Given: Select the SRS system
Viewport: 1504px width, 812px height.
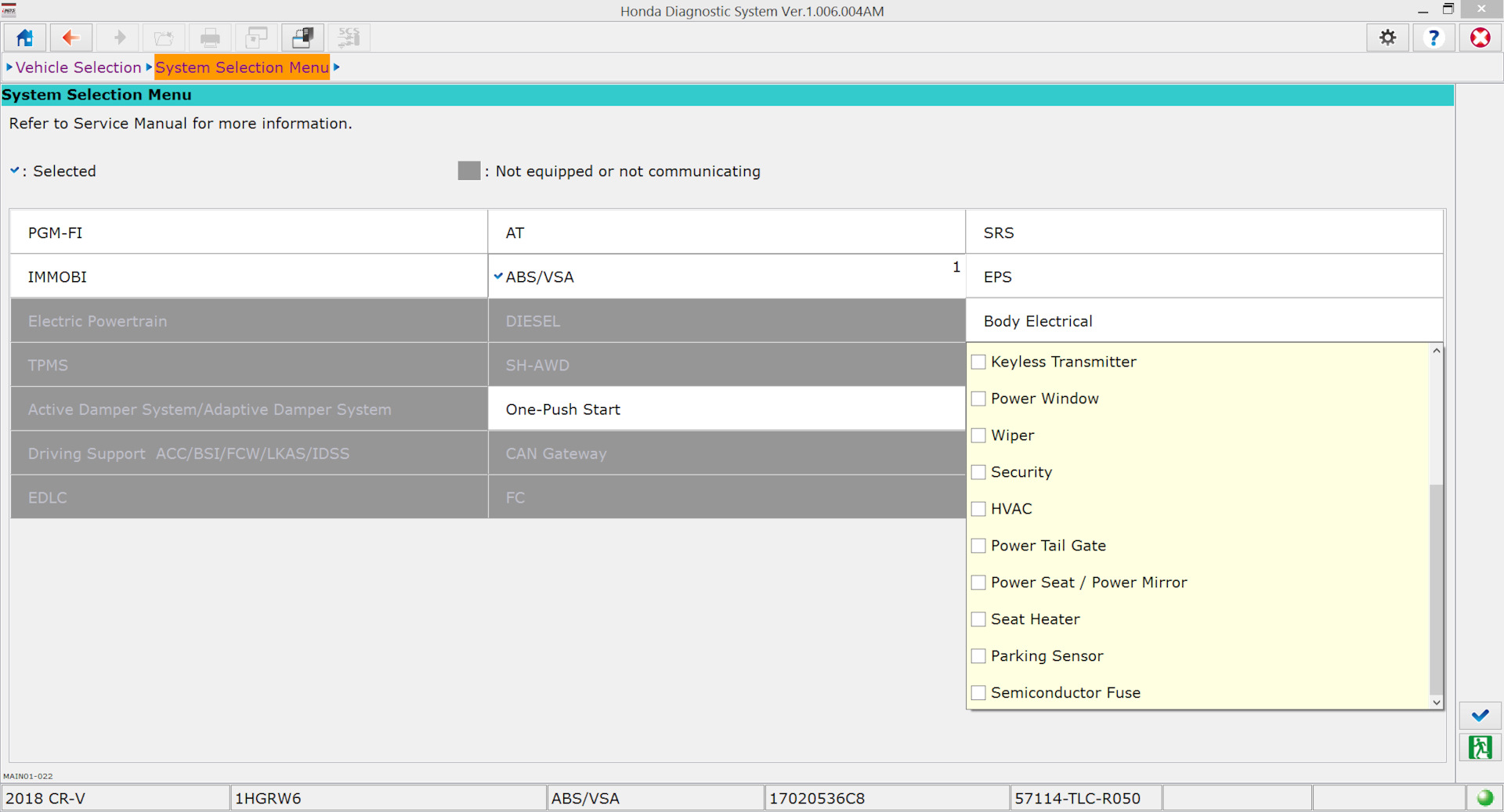Looking at the screenshot, I should click(x=1204, y=233).
